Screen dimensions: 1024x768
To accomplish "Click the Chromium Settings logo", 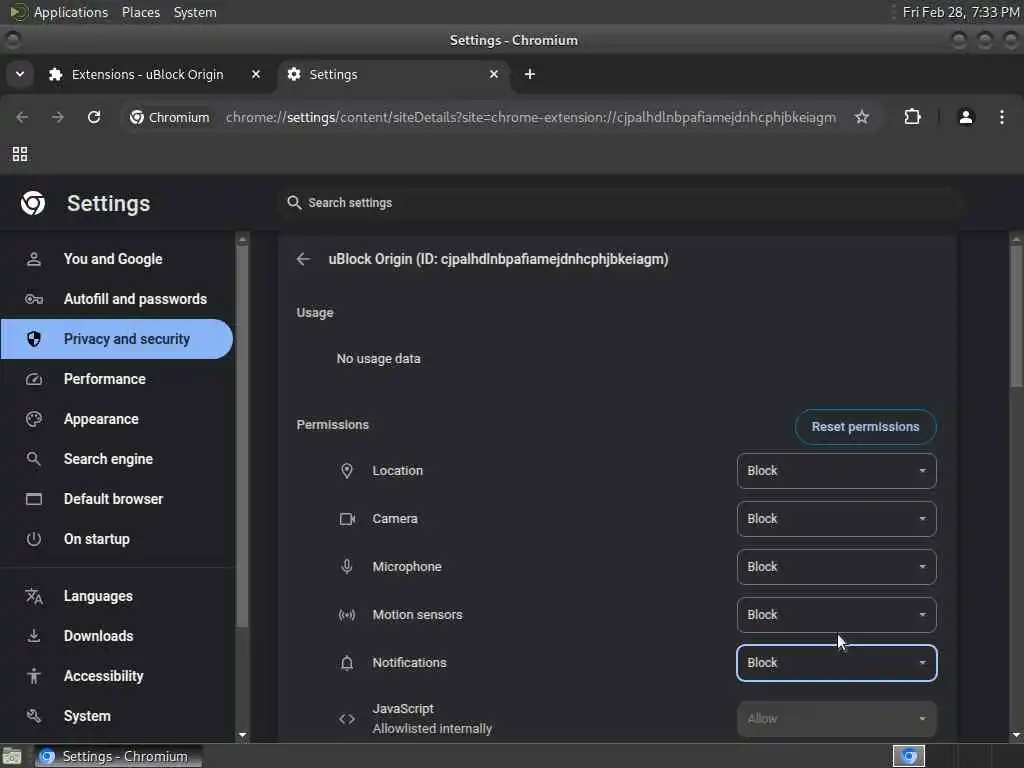I will pyautogui.click(x=33, y=203).
